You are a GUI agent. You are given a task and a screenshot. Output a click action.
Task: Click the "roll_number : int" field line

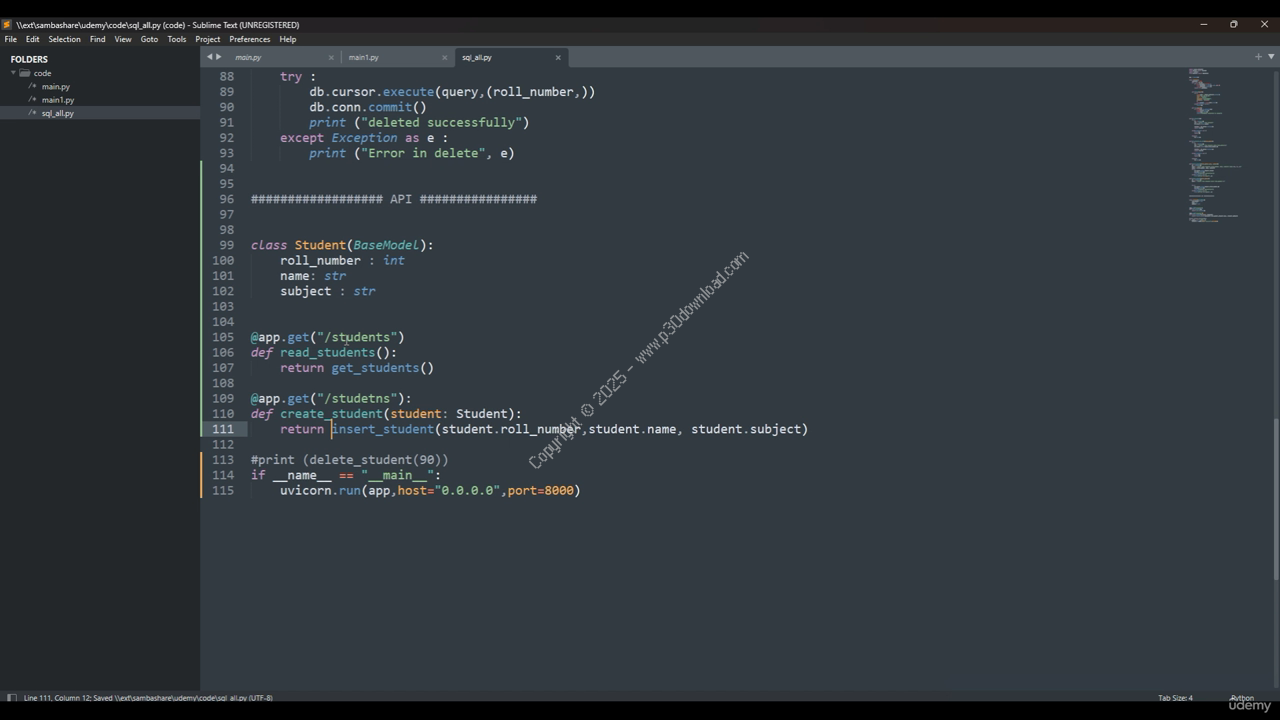[342, 261]
